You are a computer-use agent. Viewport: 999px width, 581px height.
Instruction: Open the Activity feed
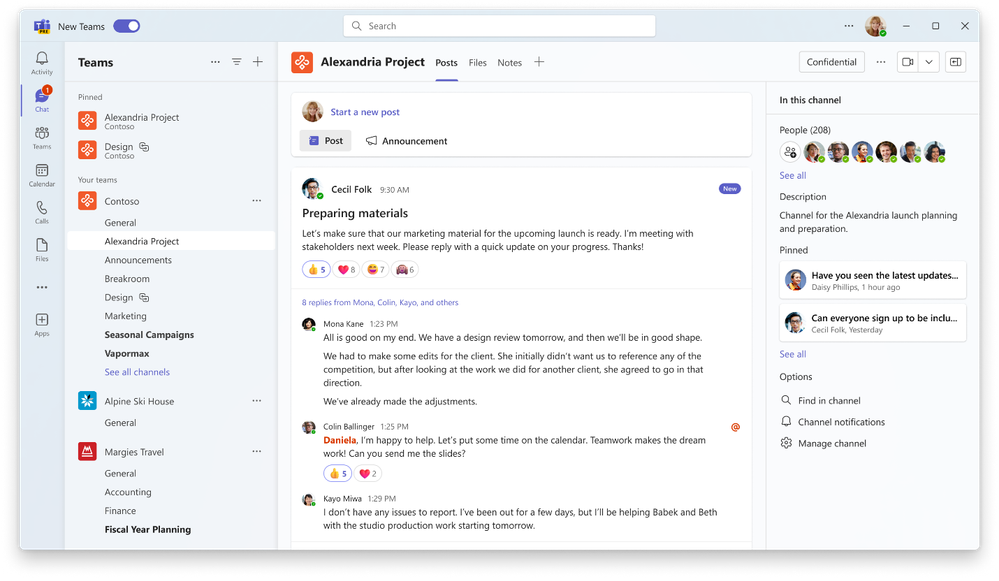click(x=41, y=62)
